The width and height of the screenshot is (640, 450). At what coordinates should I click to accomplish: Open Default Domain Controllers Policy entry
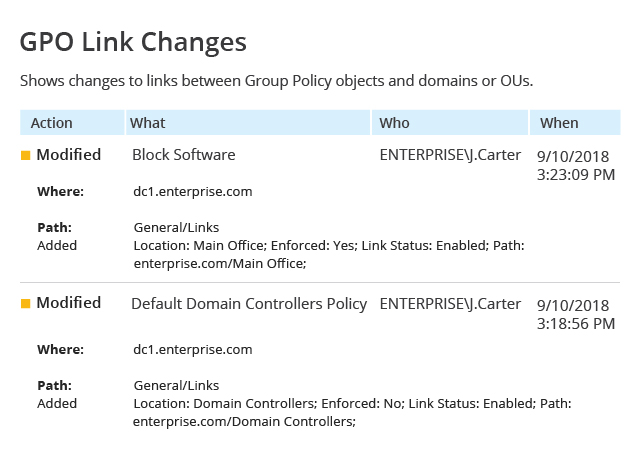[x=249, y=304]
